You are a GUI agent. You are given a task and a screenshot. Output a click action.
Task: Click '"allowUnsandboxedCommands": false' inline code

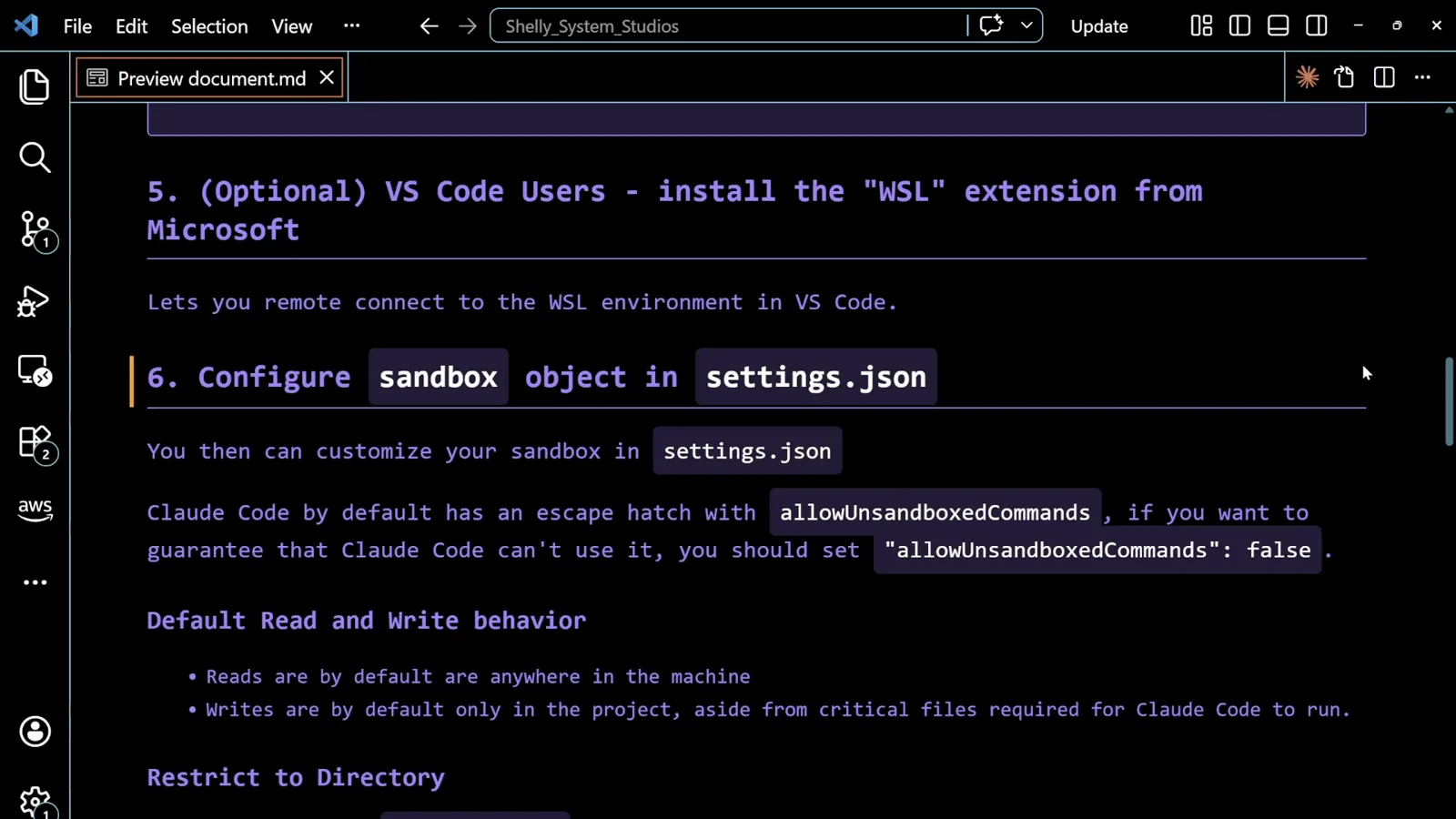point(1097,551)
